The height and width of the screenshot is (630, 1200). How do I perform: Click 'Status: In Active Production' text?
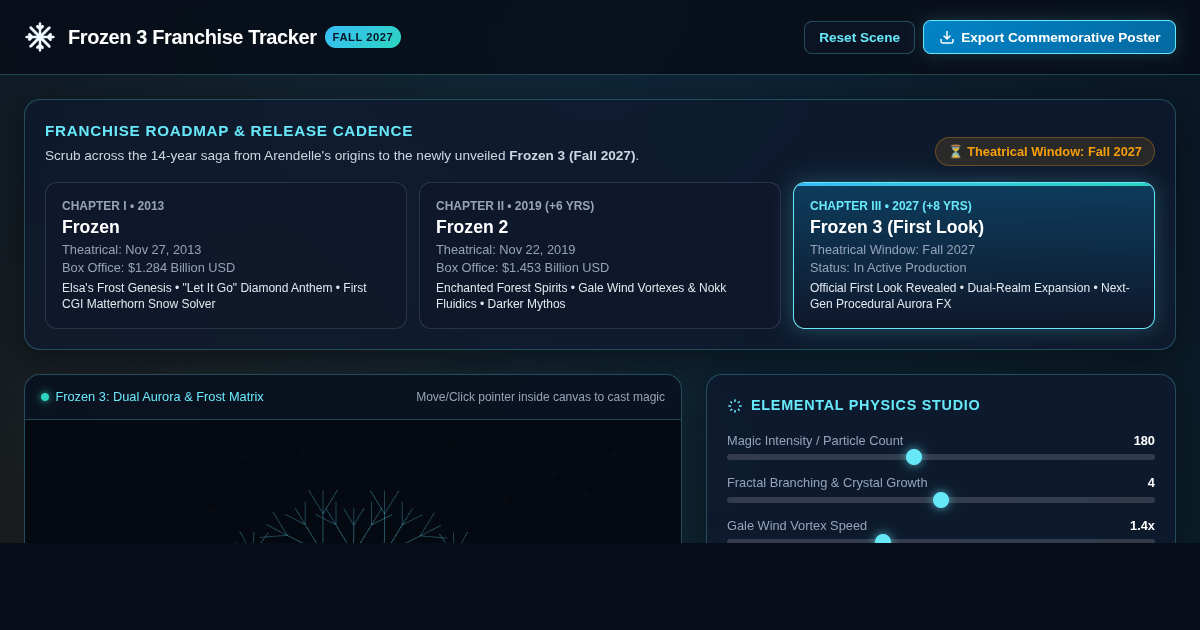click(888, 268)
